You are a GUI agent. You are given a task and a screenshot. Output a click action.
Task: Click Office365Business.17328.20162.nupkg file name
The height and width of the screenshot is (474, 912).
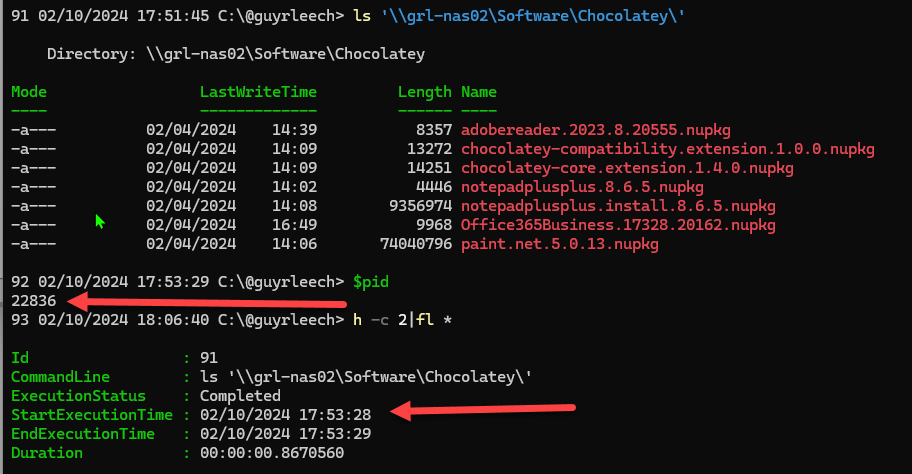point(618,225)
